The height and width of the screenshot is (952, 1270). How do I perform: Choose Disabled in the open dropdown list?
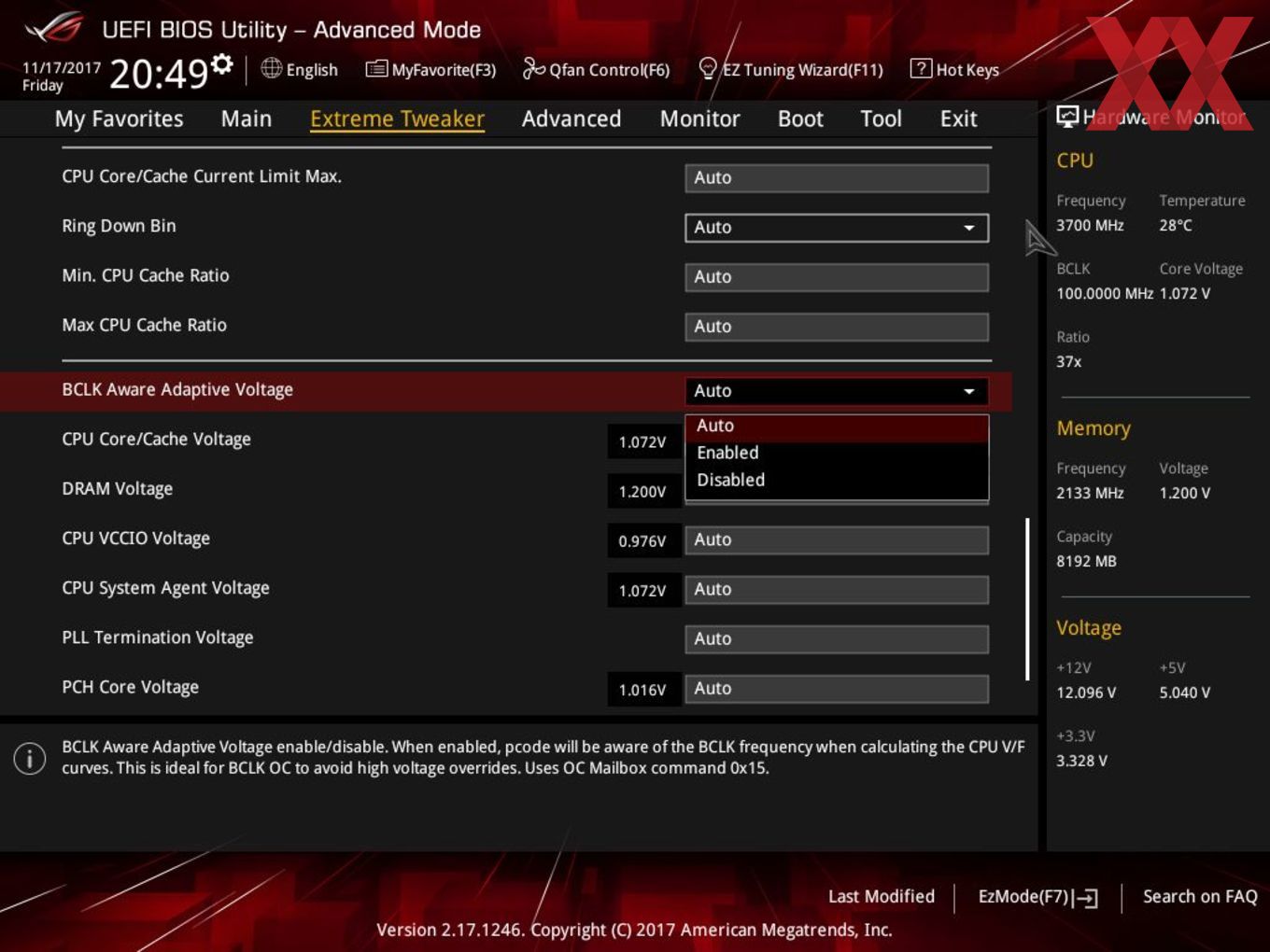point(837,480)
